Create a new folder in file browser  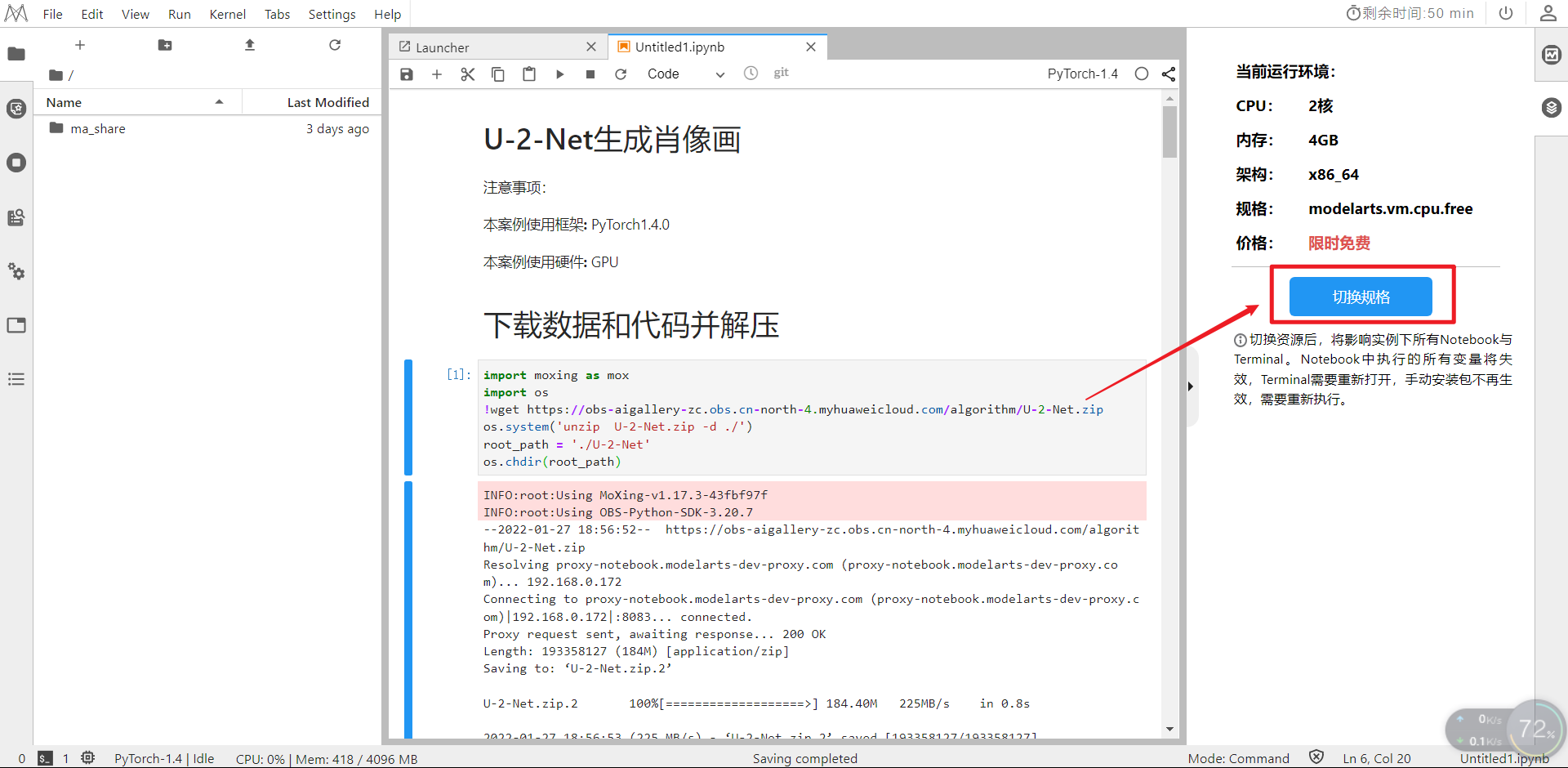(165, 45)
